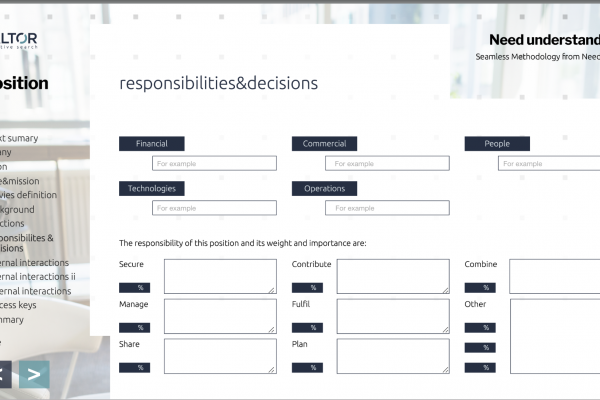600x400 pixels.
Task: Open internal interactions ii in the sidebar
Action: 38,277
